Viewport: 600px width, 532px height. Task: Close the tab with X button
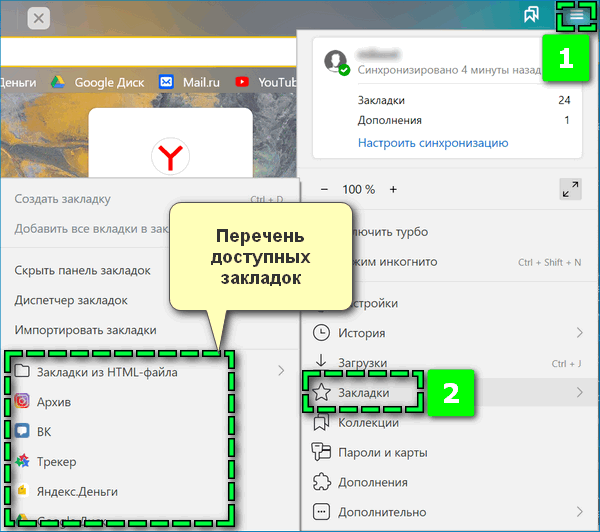pyautogui.click(x=39, y=18)
